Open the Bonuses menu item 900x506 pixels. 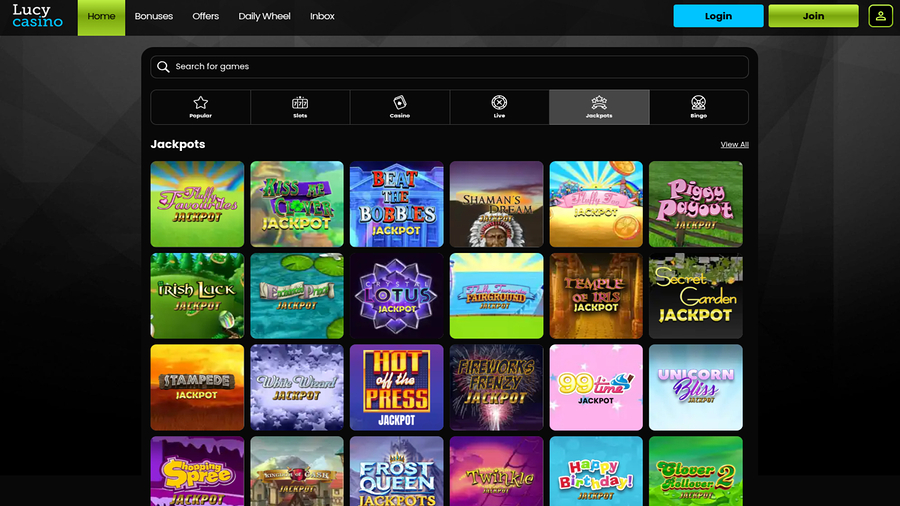pos(154,16)
